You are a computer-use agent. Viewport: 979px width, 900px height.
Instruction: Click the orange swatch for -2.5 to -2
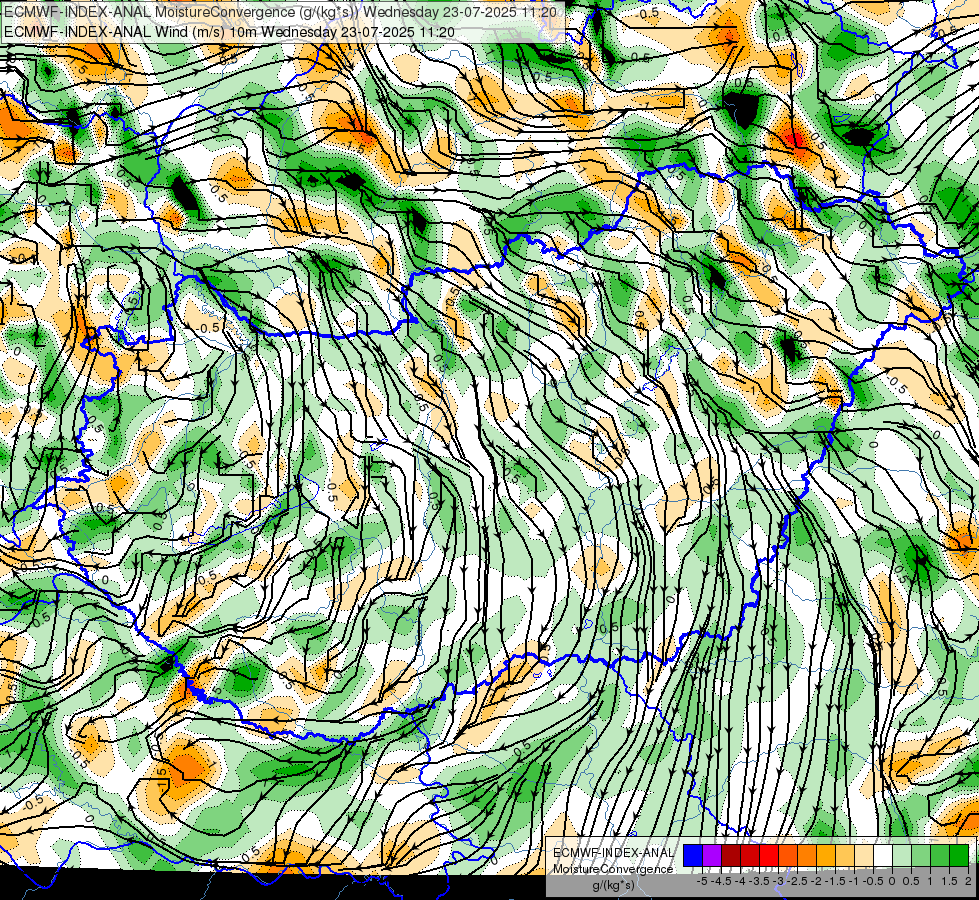[x=807, y=856]
